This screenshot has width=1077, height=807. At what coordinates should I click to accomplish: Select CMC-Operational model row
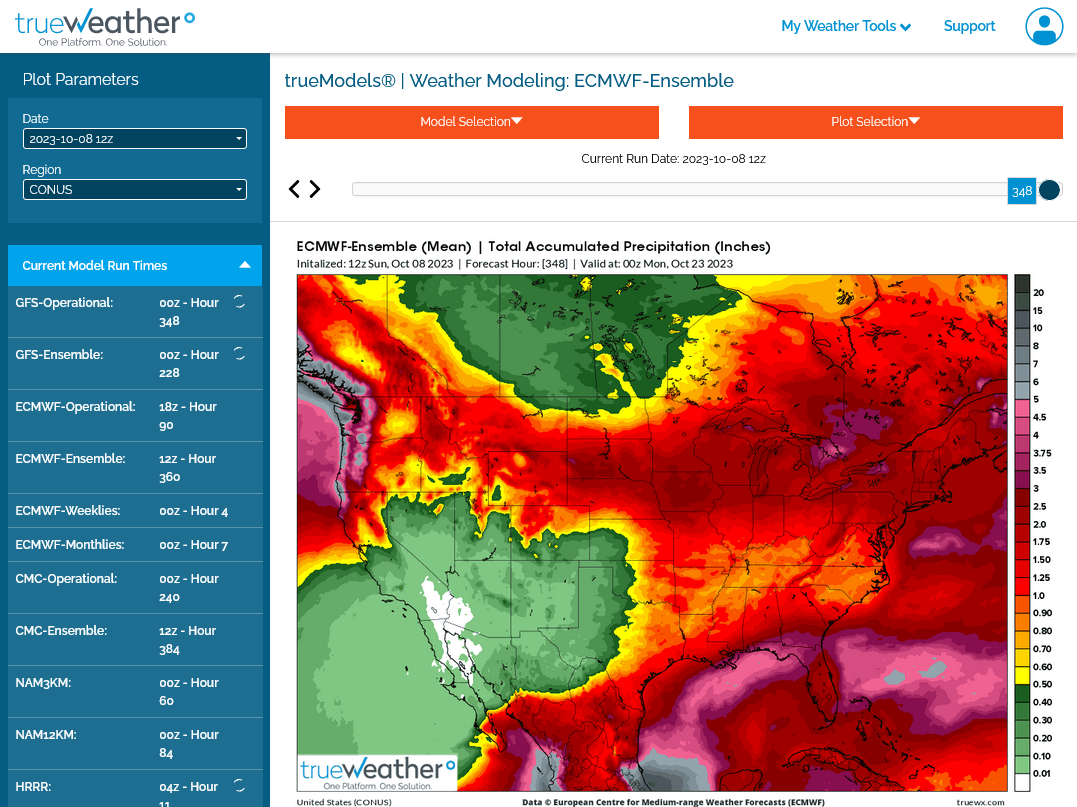coord(135,588)
